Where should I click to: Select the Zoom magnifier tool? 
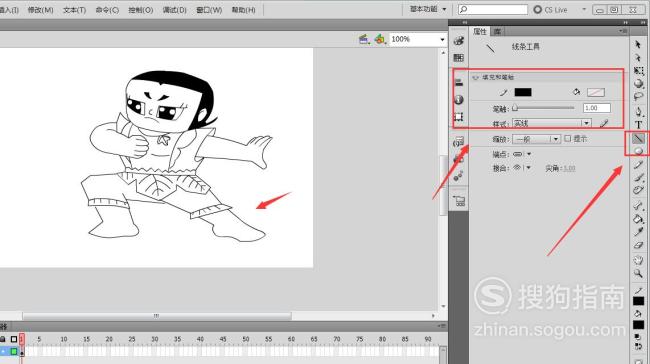(x=638, y=273)
